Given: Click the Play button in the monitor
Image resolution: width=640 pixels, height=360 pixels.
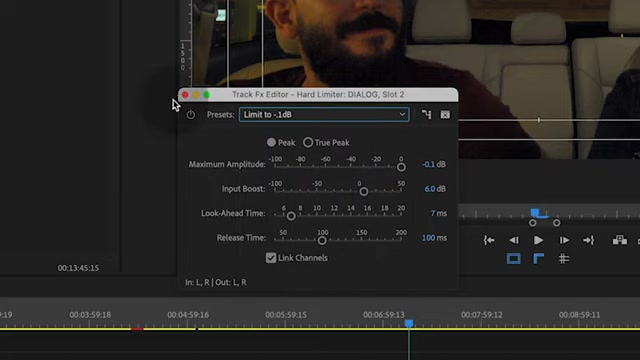Looking at the screenshot, I should [x=538, y=240].
